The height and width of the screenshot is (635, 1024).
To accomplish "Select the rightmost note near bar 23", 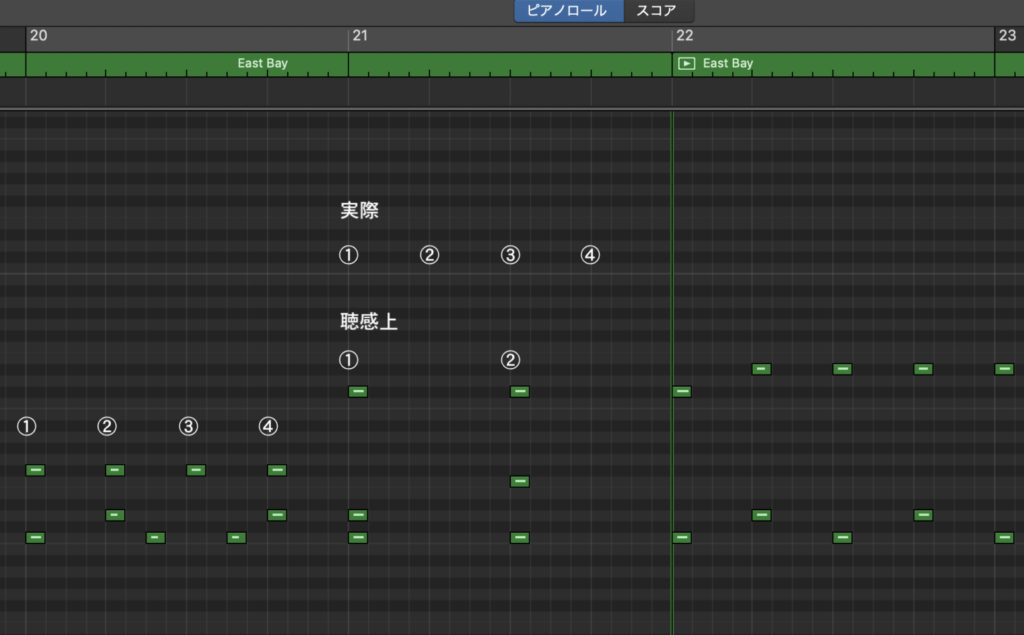I will click(x=1003, y=369).
